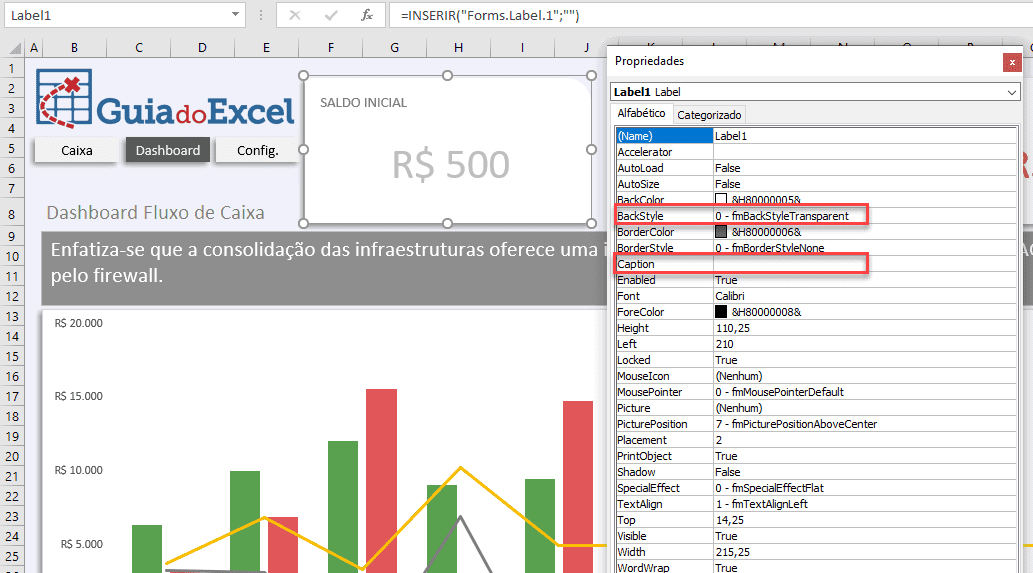This screenshot has width=1033, height=573.
Task: Click the Enabled True value
Action: coord(864,280)
